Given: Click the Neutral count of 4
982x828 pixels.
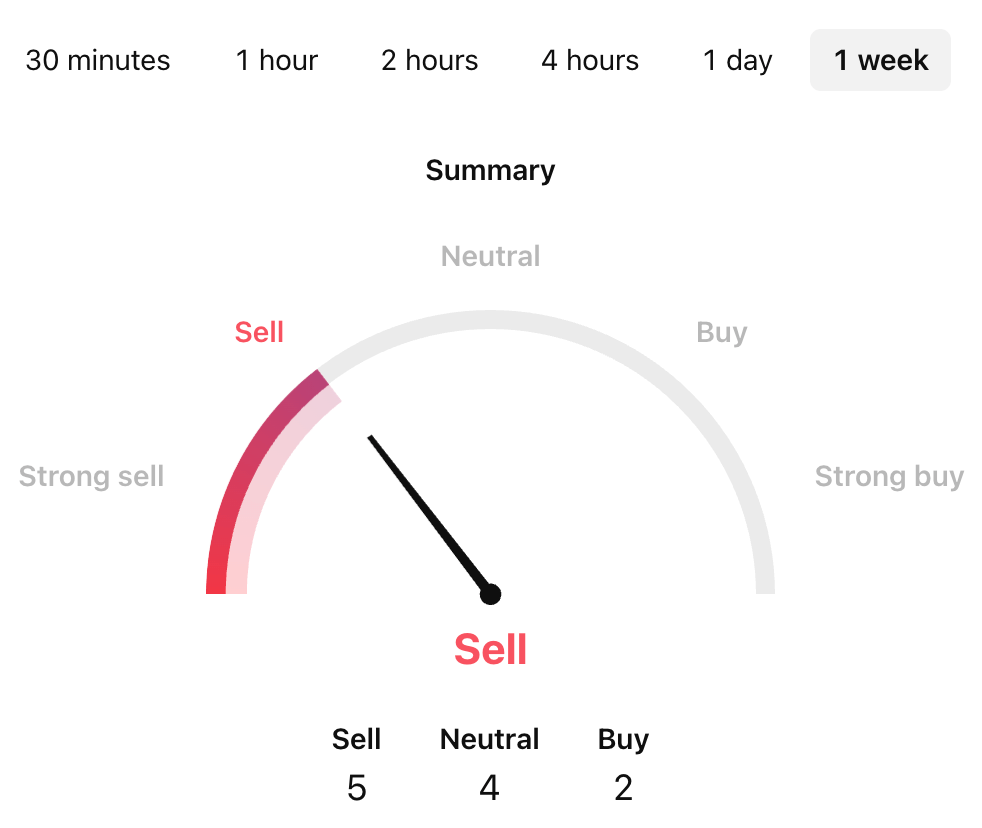Looking at the screenshot, I should [x=489, y=787].
